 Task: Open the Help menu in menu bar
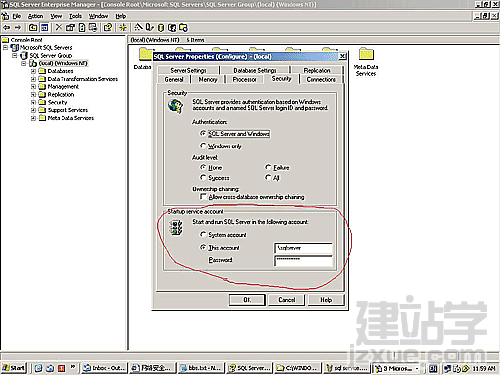121,16
